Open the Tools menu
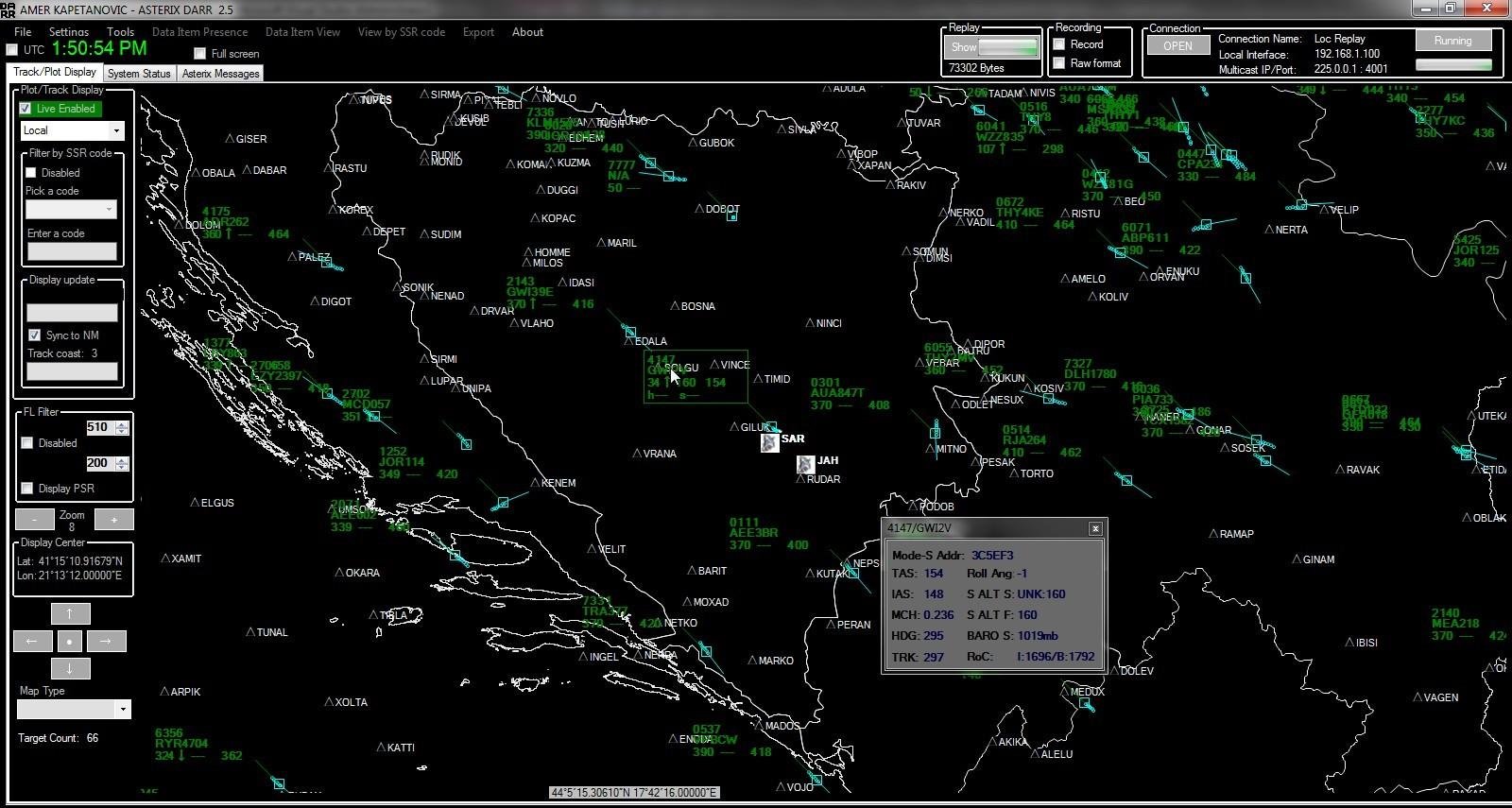 pos(120,32)
